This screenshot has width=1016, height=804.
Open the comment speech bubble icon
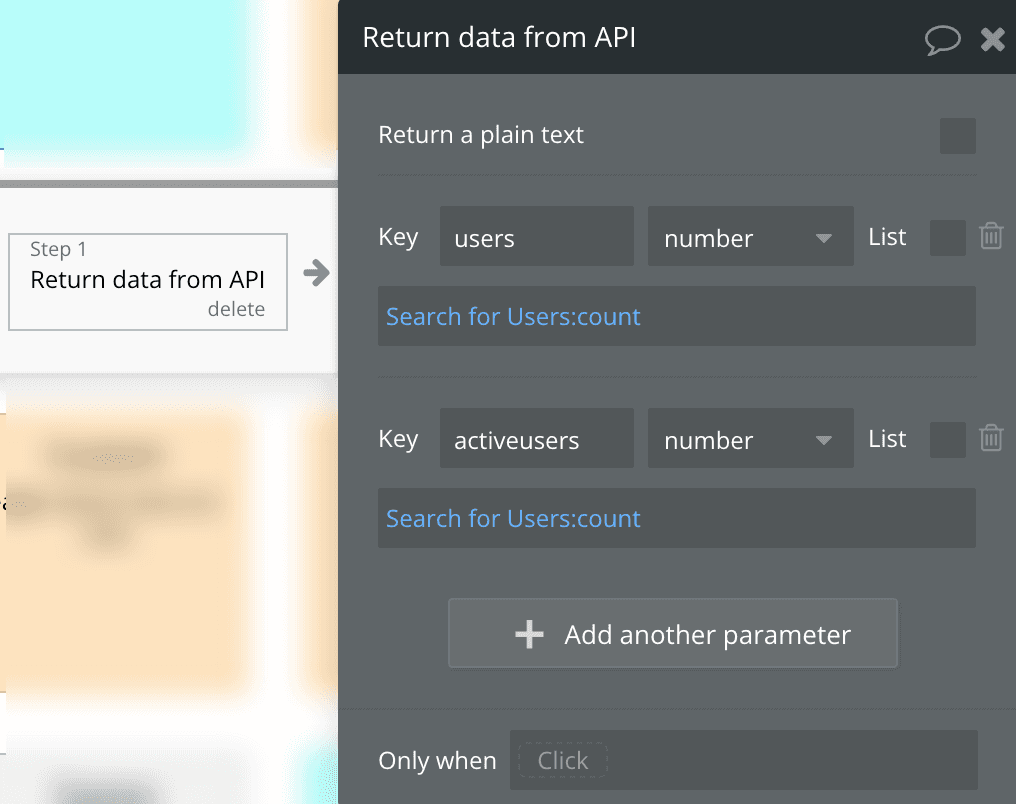(x=942, y=39)
